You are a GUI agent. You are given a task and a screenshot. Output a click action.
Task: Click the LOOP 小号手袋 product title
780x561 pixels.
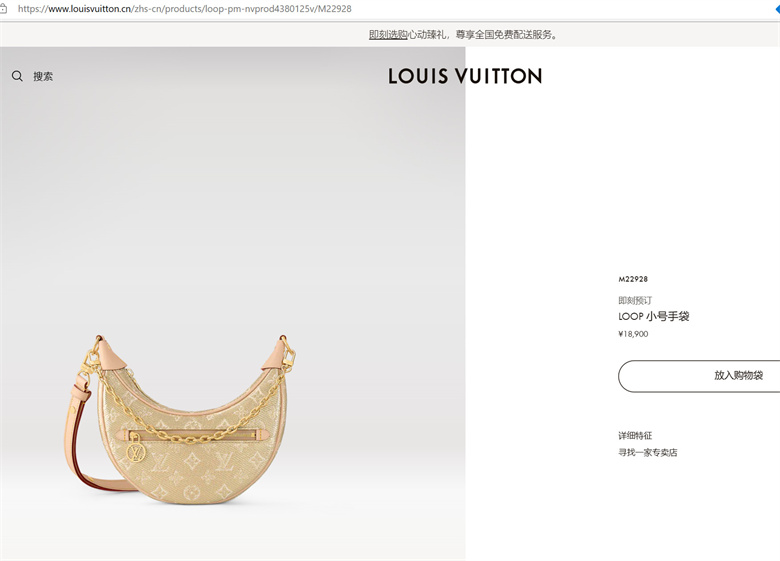[654, 316]
